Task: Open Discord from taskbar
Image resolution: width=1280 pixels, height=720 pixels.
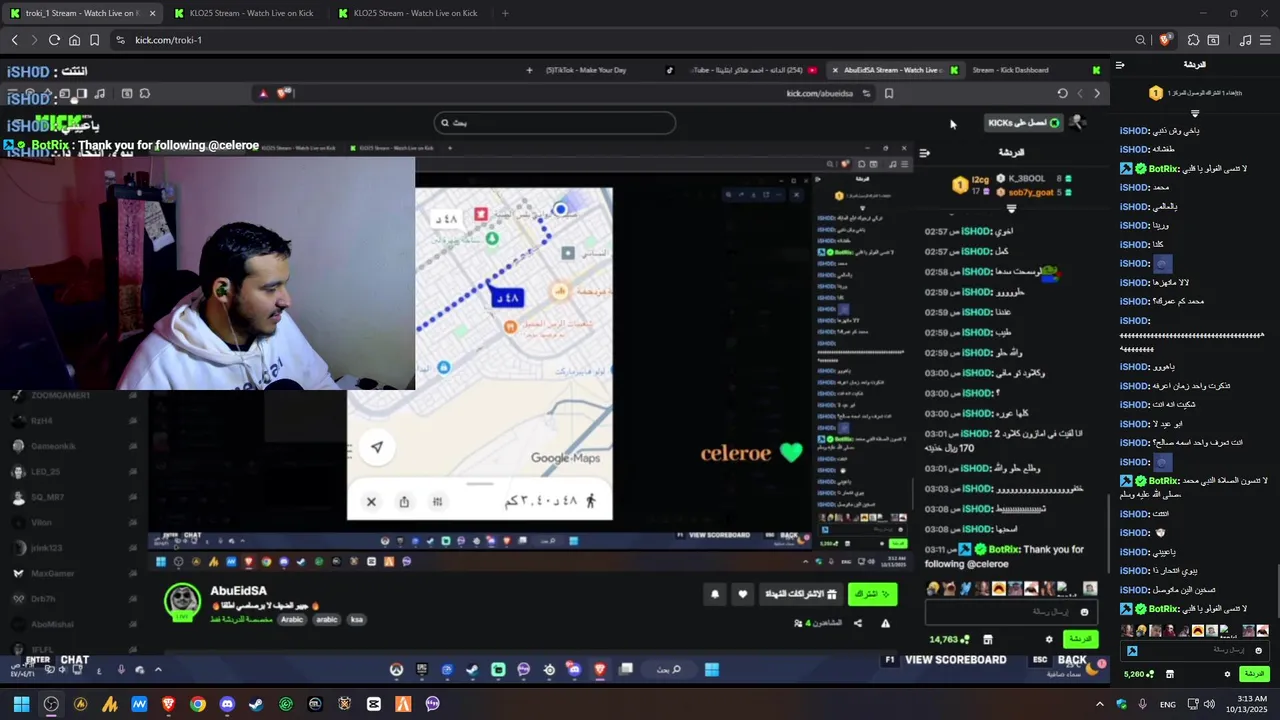Action: [x=227, y=704]
